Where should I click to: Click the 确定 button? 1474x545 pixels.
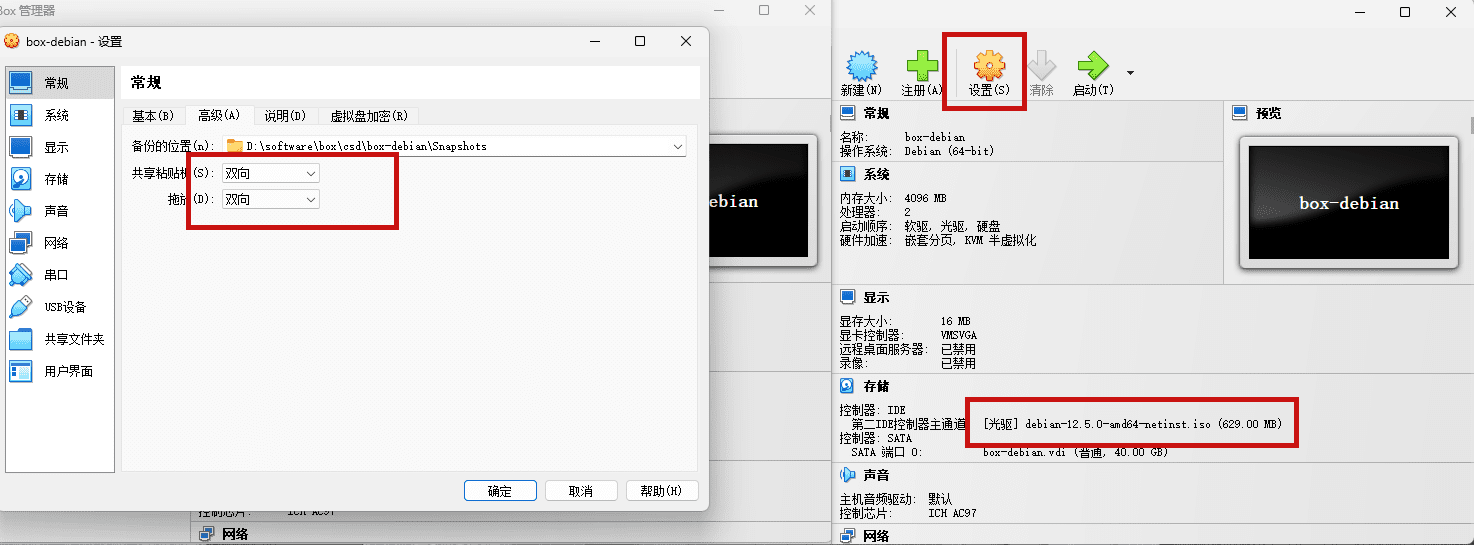[x=500, y=491]
